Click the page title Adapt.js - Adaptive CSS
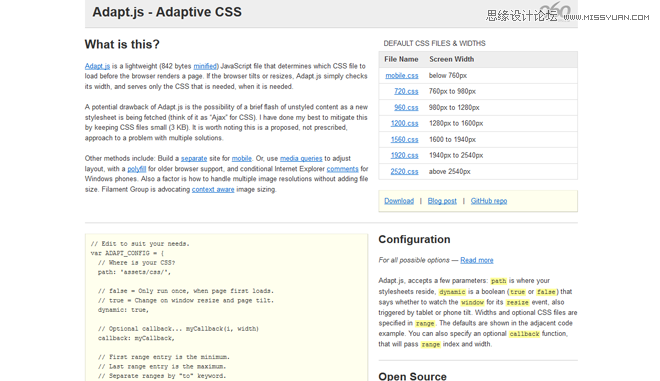 click(167, 12)
